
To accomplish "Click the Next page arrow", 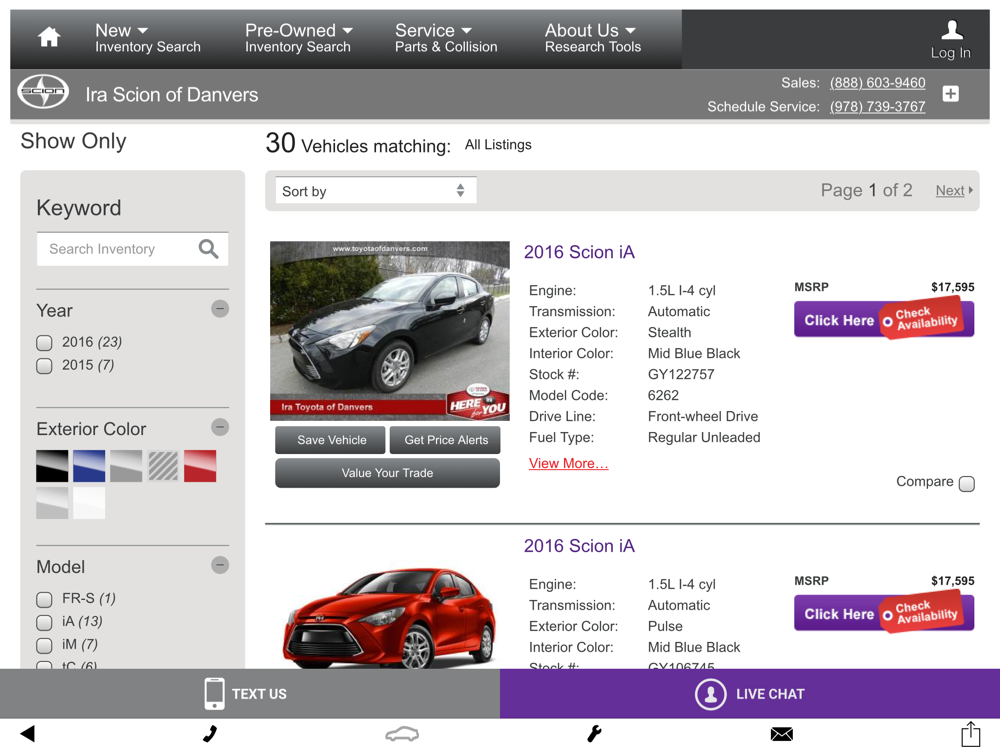I will click(x=971, y=190).
